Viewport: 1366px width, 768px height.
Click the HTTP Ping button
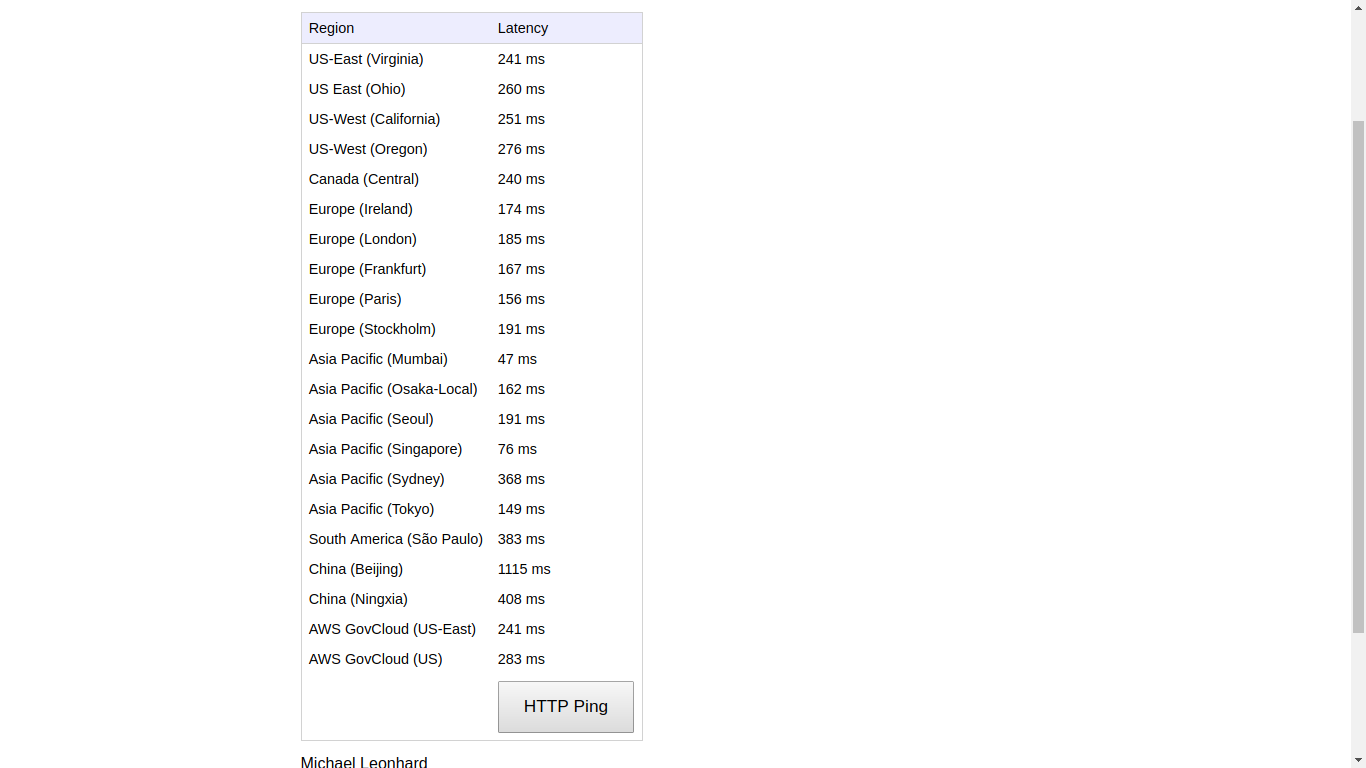pos(565,707)
